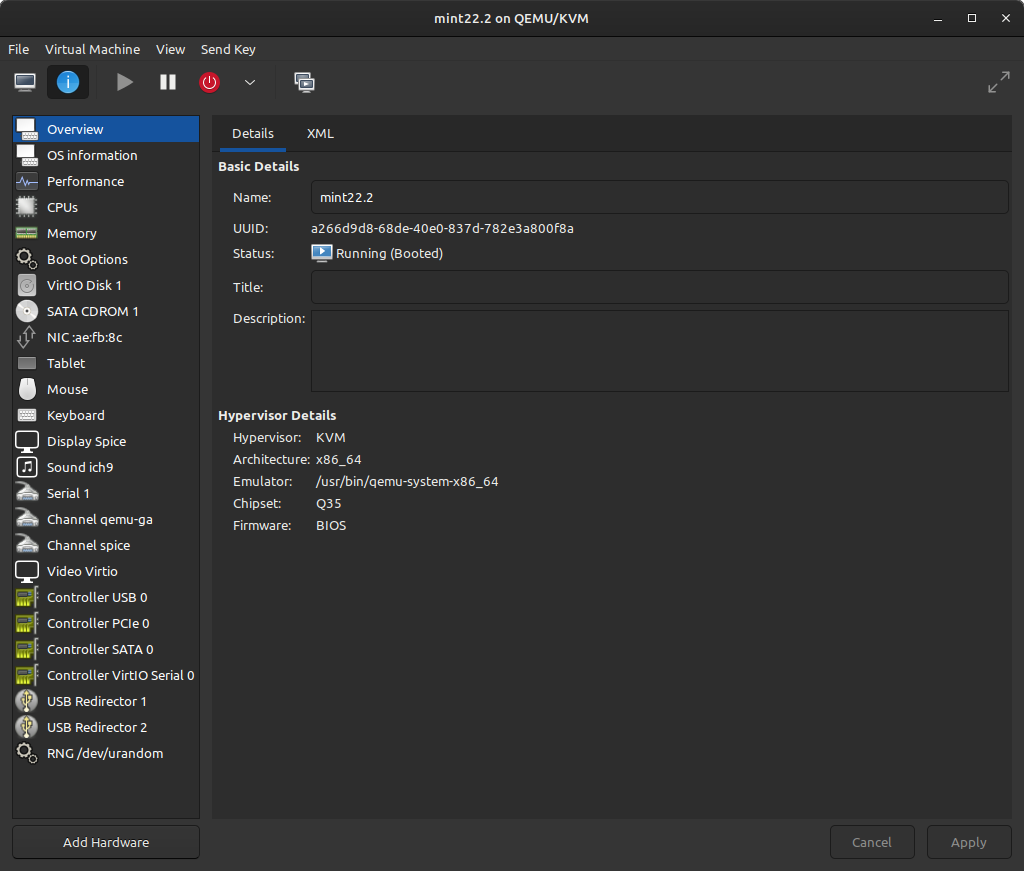Select the NIC :ae:fb:8c network entry
This screenshot has height=871, width=1024.
106,338
